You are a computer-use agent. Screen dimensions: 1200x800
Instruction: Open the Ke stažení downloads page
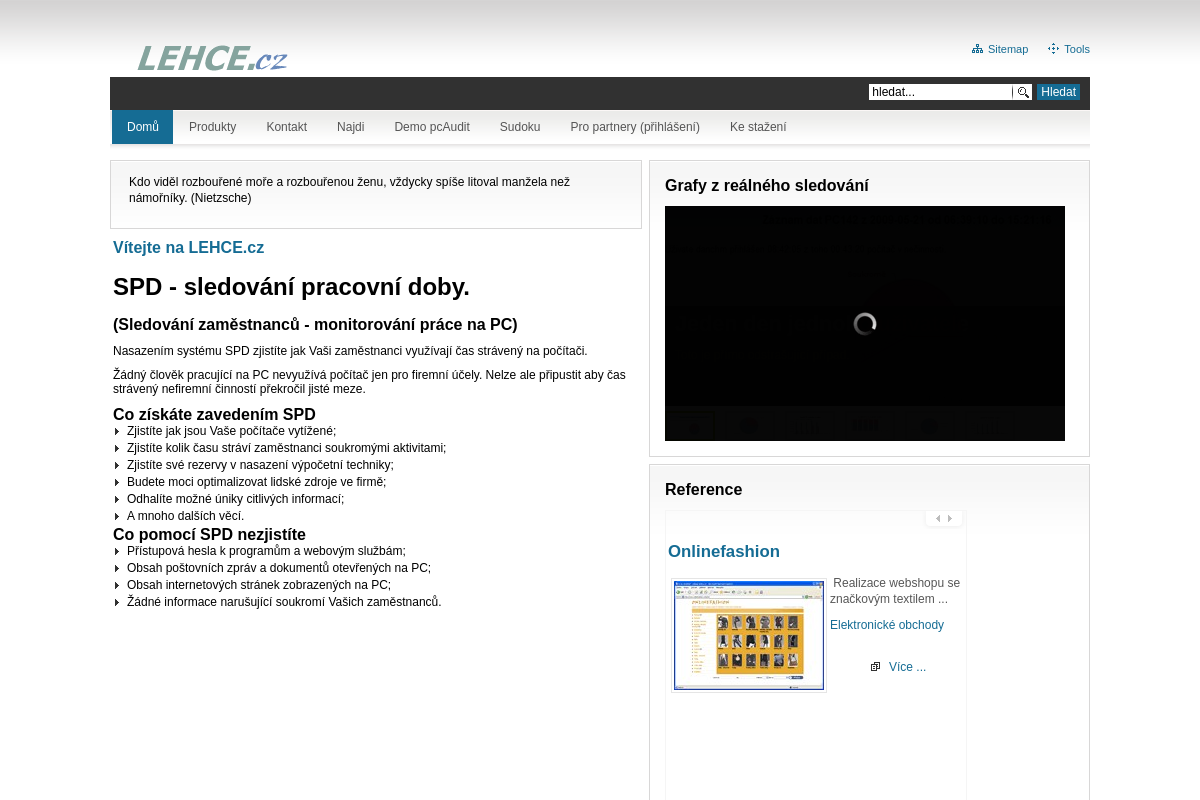(x=758, y=127)
